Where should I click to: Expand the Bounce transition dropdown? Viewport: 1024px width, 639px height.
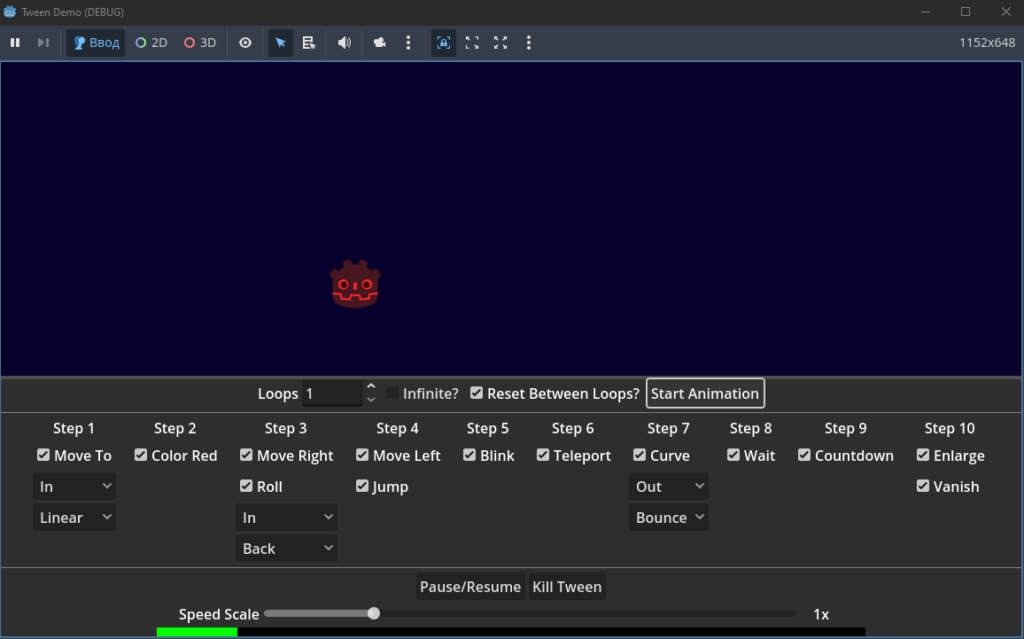pos(669,517)
